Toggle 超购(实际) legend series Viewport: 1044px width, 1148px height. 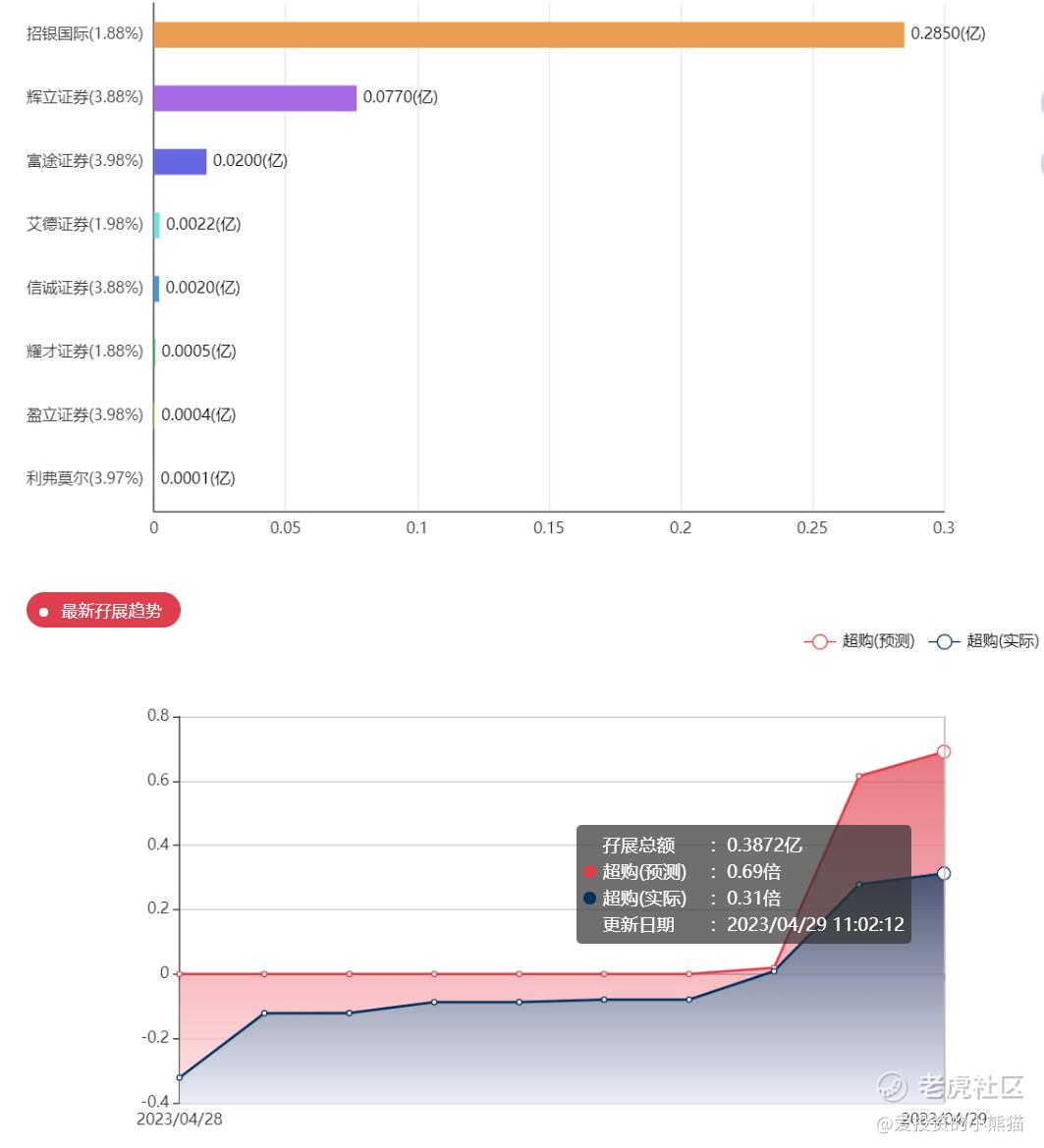[x=984, y=641]
